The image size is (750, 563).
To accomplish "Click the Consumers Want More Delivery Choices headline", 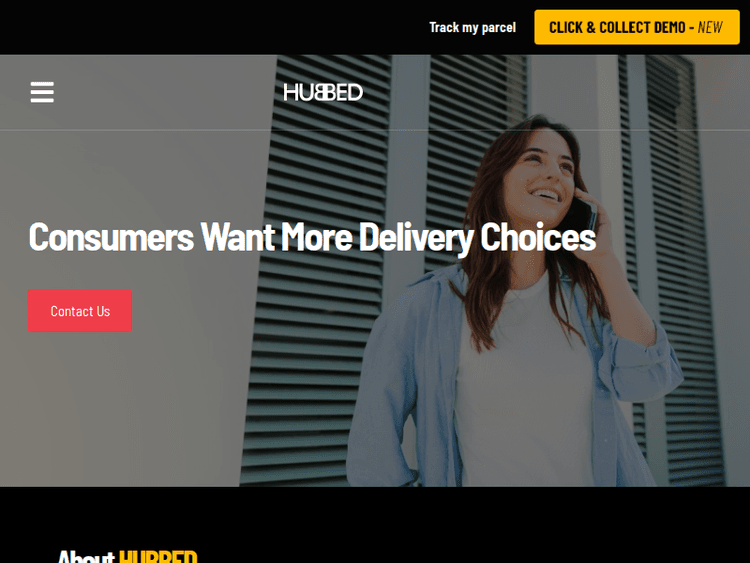I will click(312, 237).
